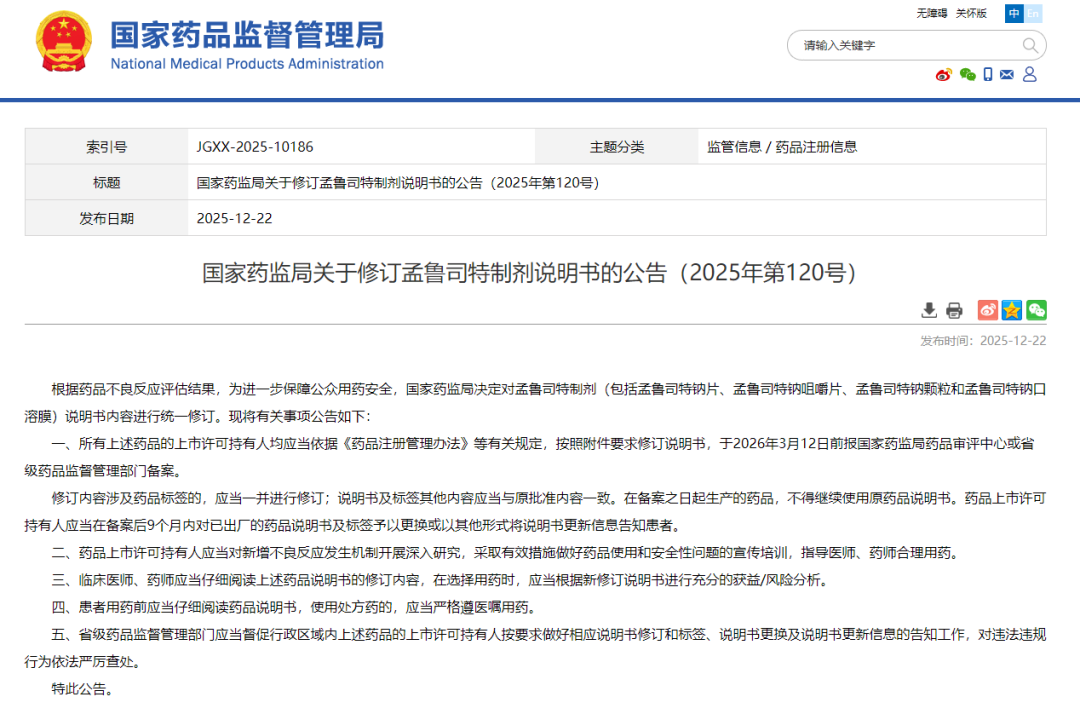The width and height of the screenshot is (1080, 714).
Task: Switch to 关怀版 care version
Action: (x=971, y=13)
